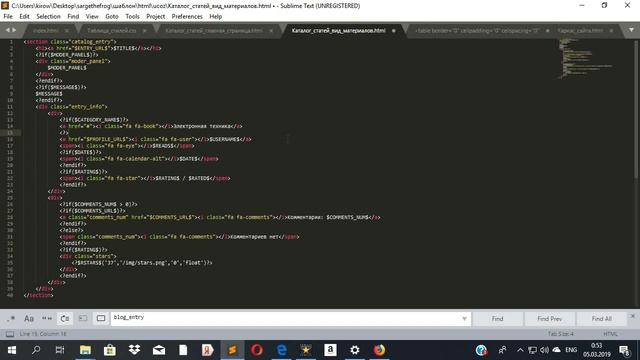Image resolution: width=640 pixels, height=360 pixels.
Task: Open the Goto menu
Action: point(112,16)
